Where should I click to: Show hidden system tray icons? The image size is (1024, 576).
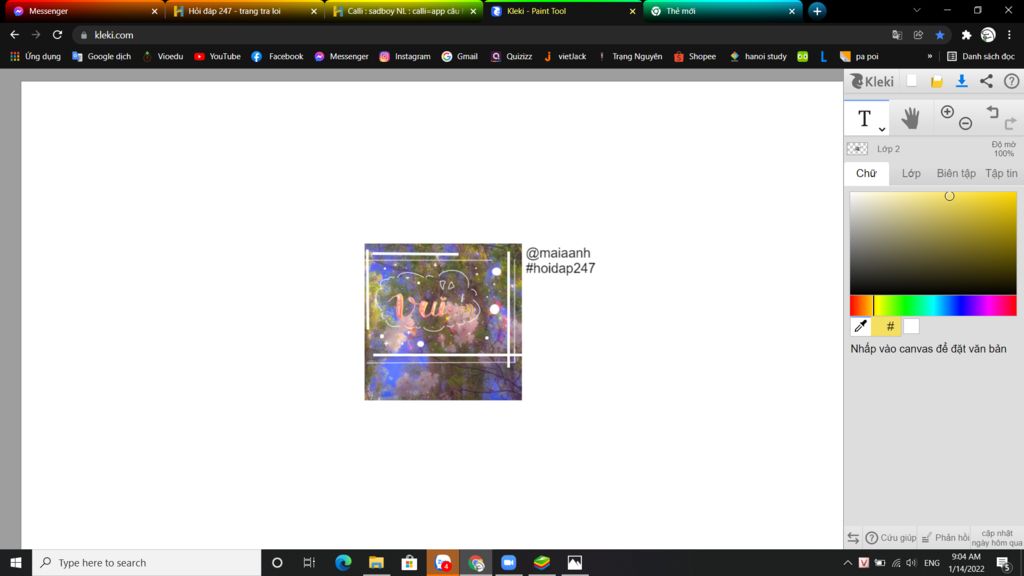[x=847, y=562]
